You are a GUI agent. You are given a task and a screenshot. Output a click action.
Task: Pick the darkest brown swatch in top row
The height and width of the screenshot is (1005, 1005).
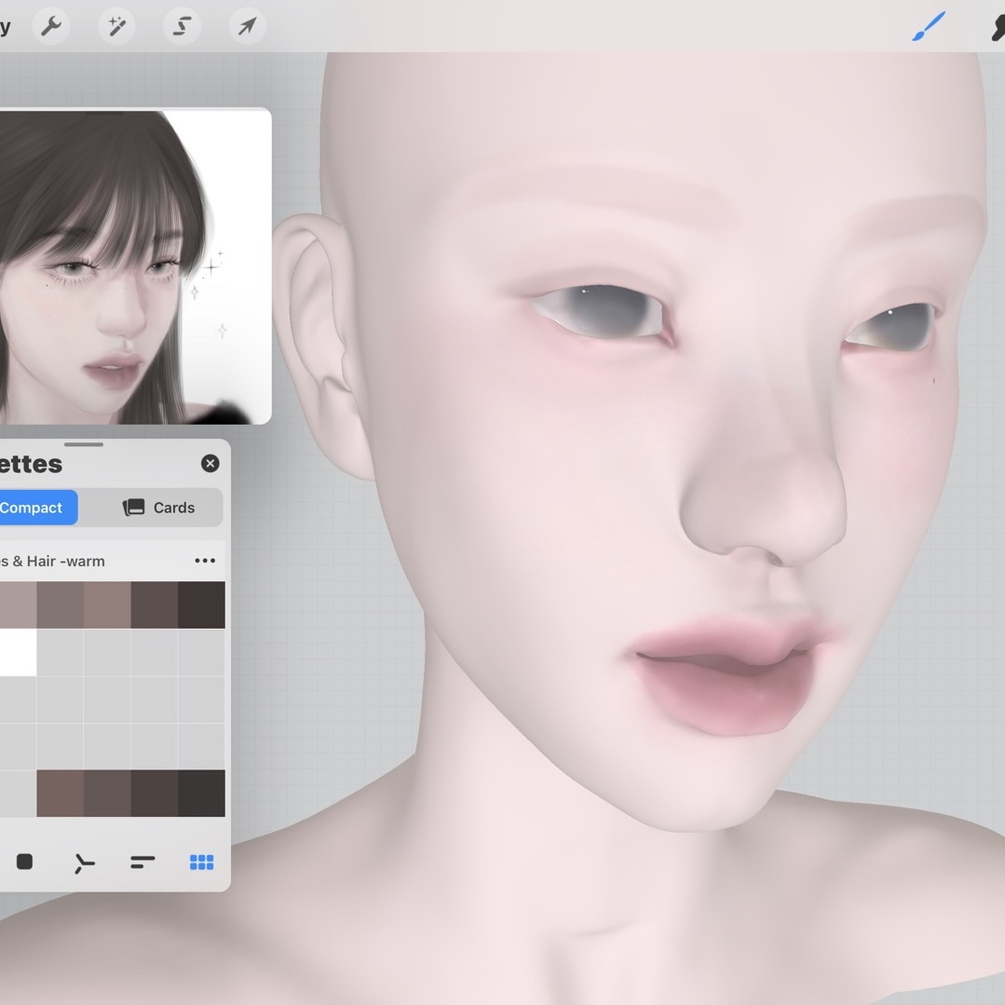(x=202, y=605)
